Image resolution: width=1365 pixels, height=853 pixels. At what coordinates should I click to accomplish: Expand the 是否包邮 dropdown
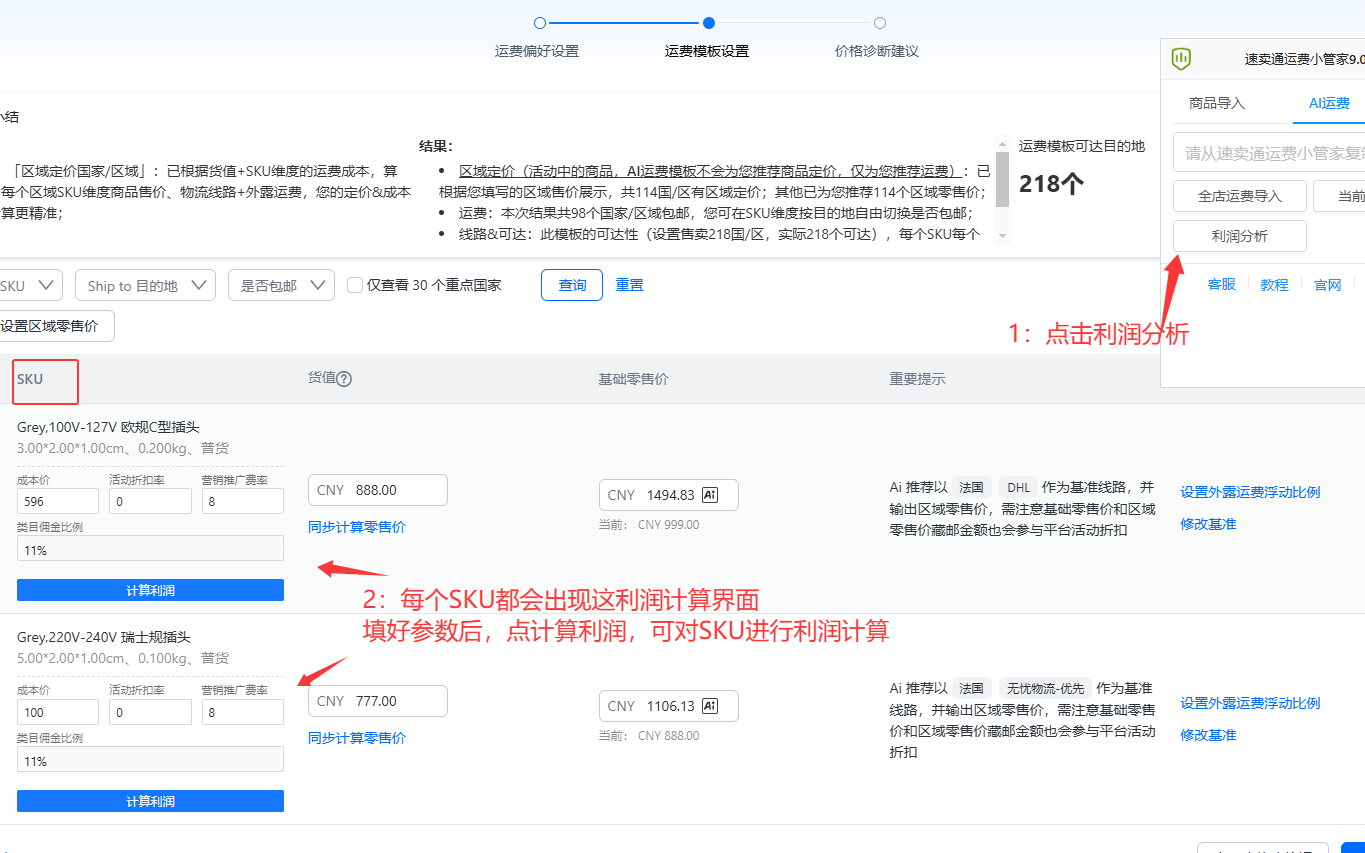(x=281, y=285)
